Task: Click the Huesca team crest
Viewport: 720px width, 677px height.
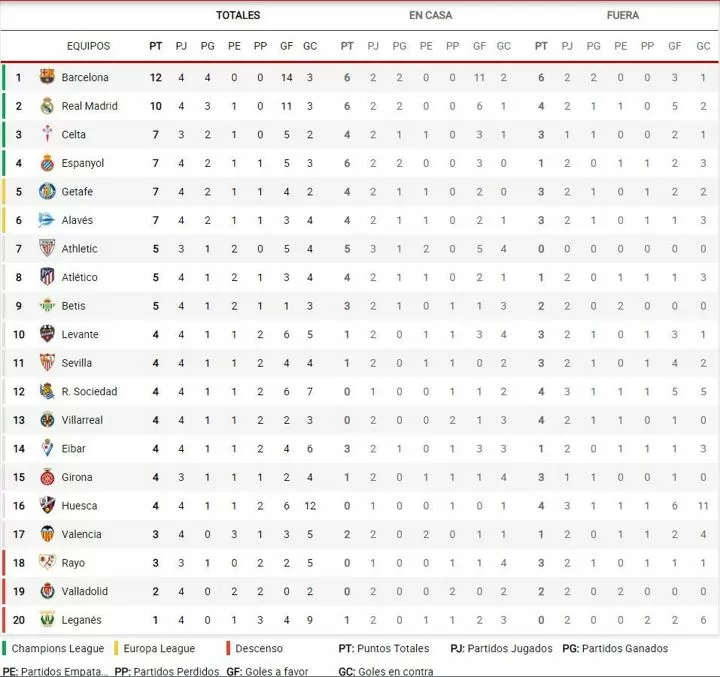Action: [x=47, y=505]
